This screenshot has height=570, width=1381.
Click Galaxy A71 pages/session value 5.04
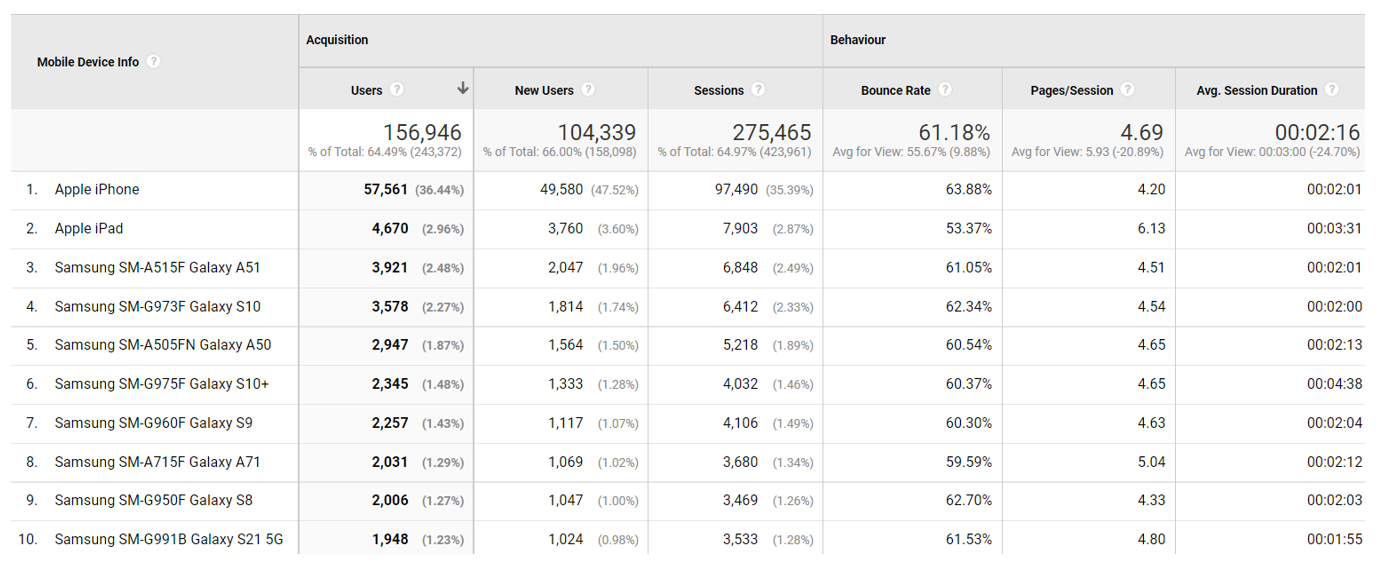point(1151,461)
